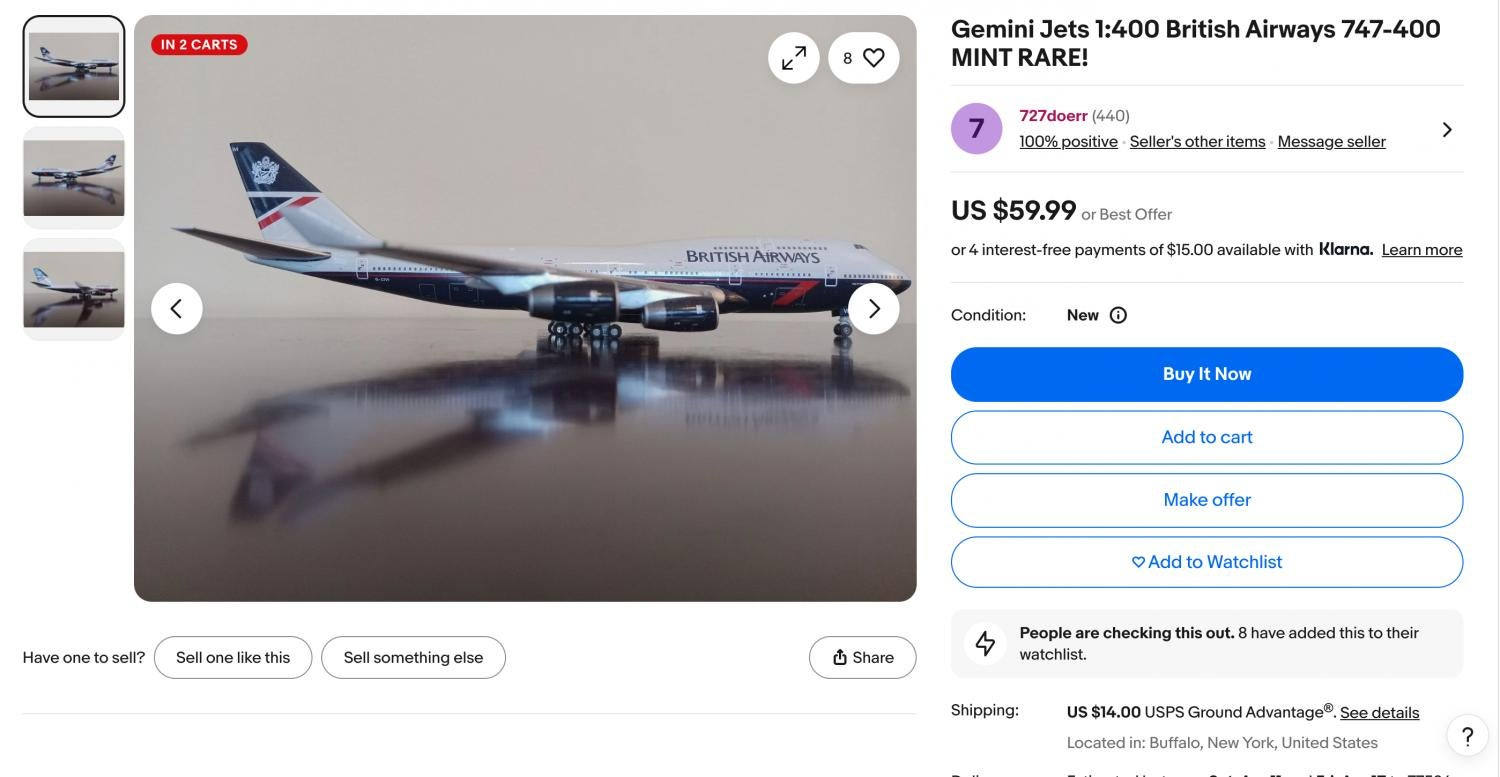Share this listing
Screen dimensions: 1500x777
point(862,657)
